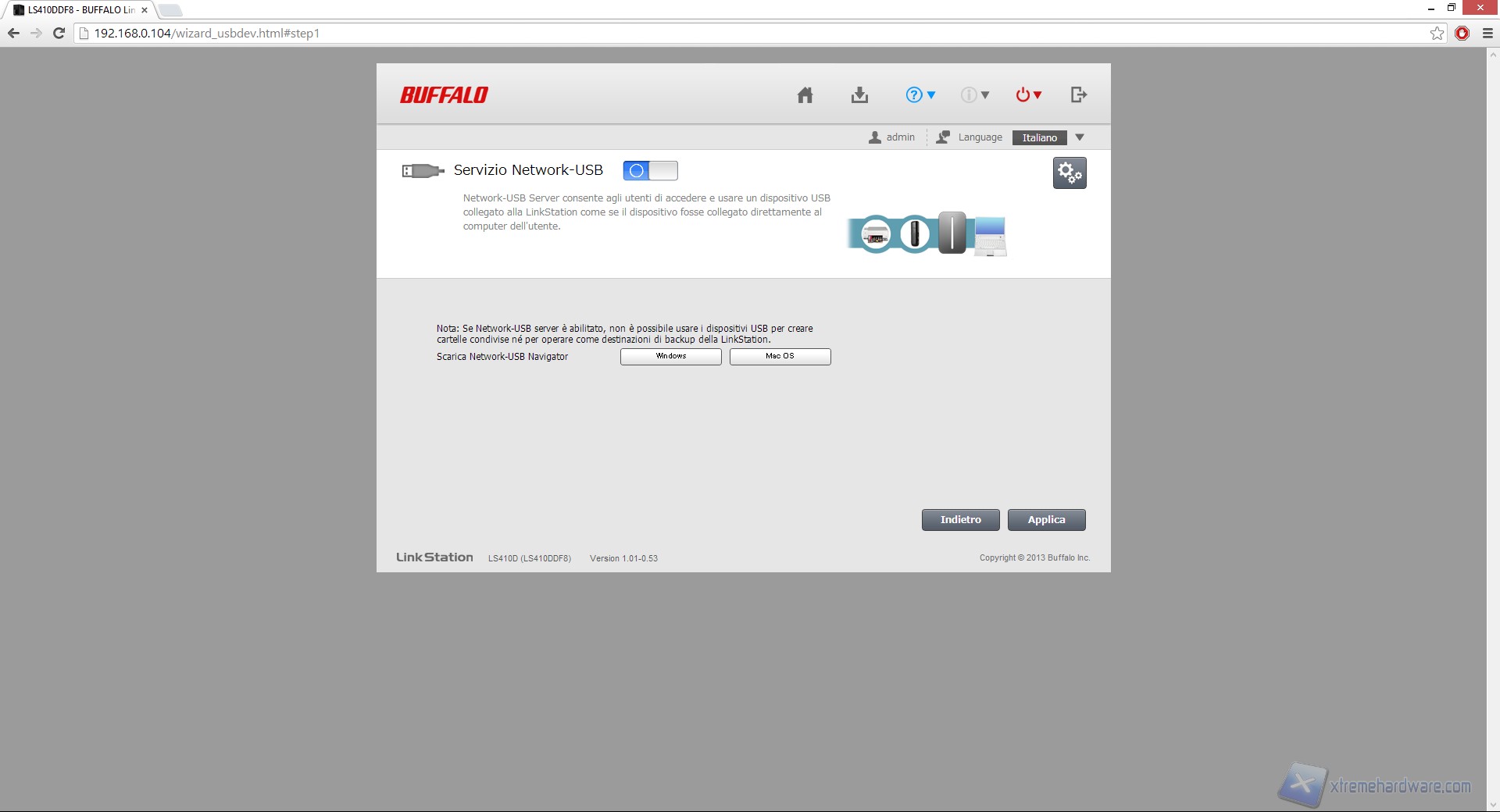Click the download icon in header
The width and height of the screenshot is (1500, 812).
[x=859, y=95]
